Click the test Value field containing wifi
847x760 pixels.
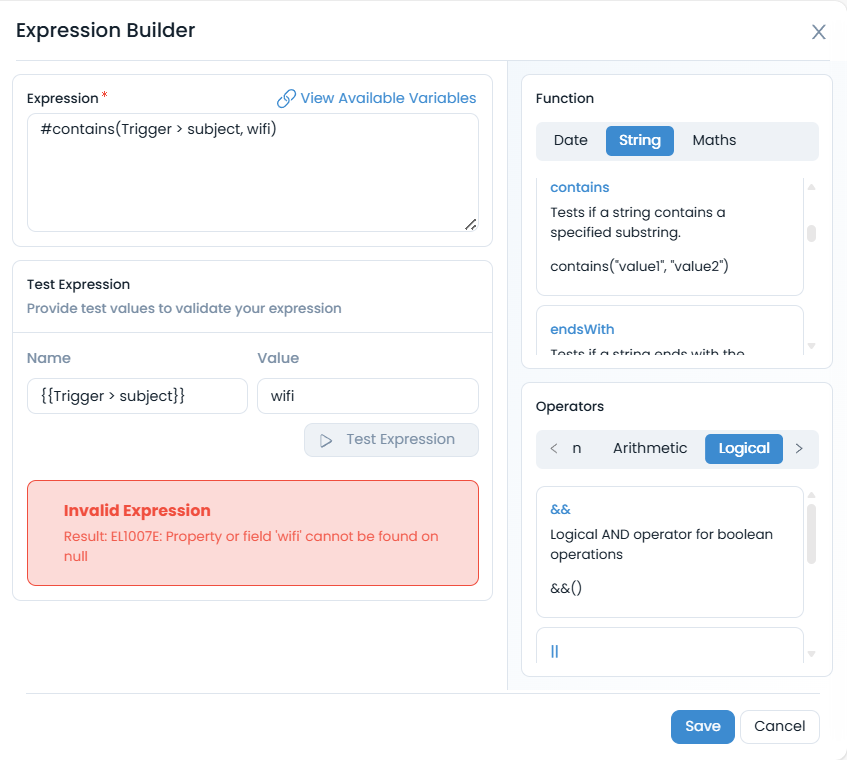[x=367, y=396]
